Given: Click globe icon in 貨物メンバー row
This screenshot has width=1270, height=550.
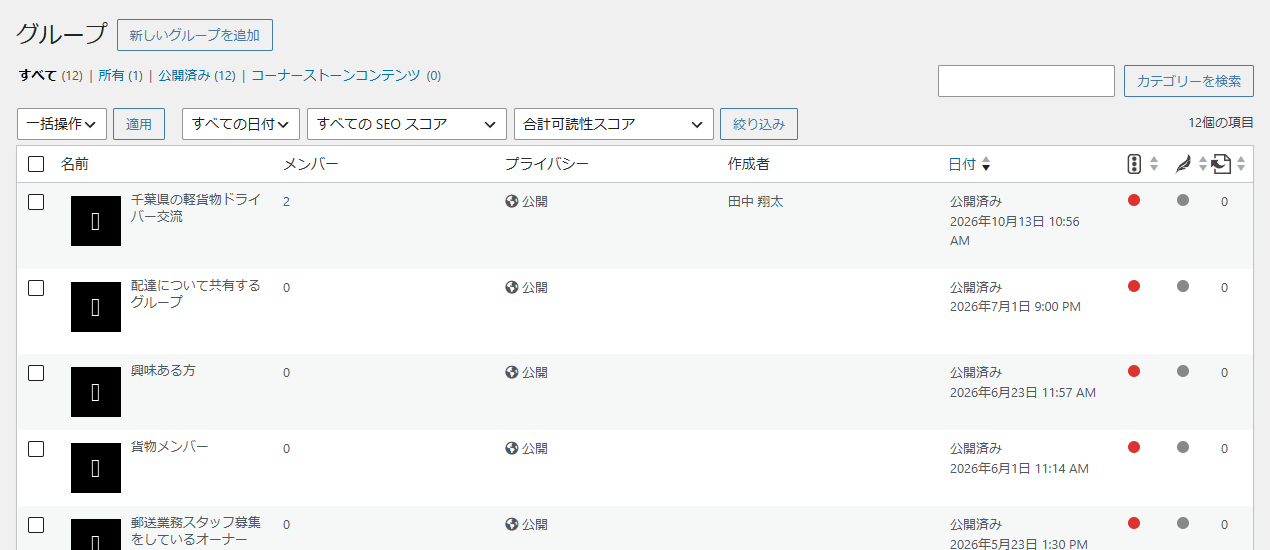Looking at the screenshot, I should pyautogui.click(x=512, y=448).
